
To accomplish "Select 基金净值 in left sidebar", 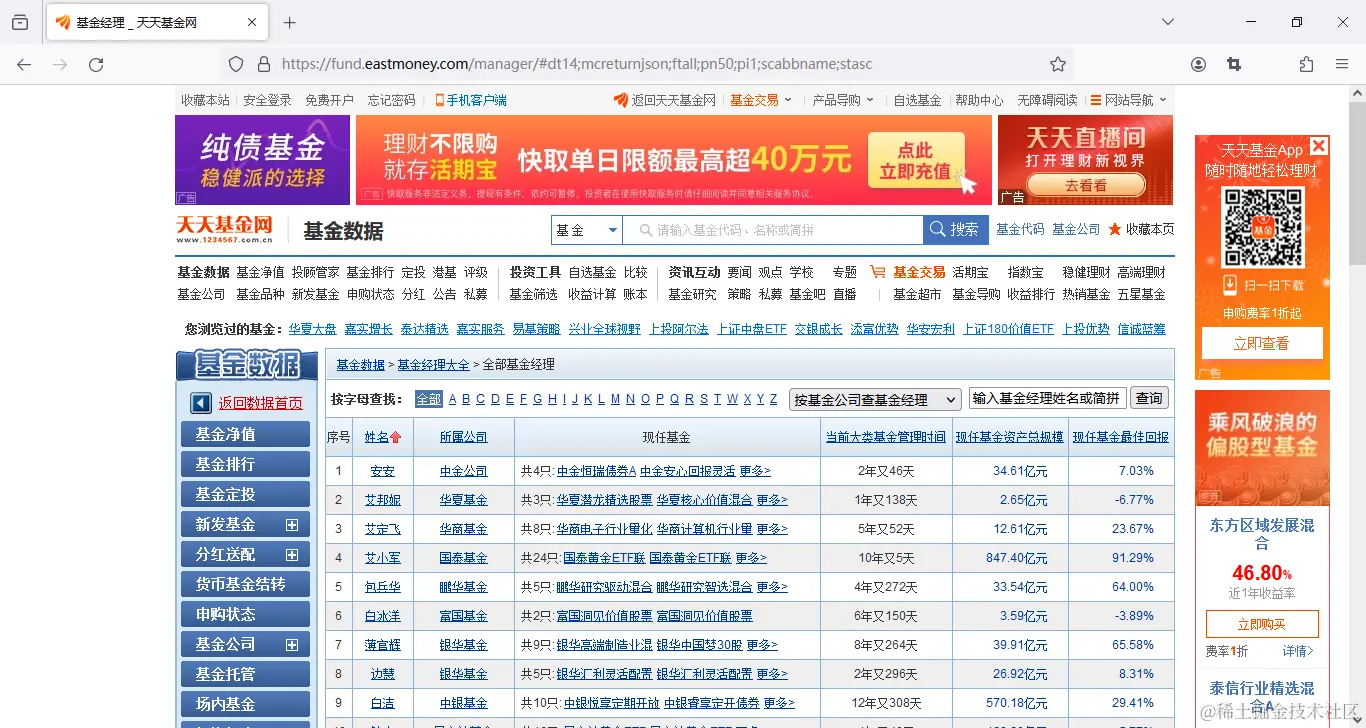I will pos(245,434).
